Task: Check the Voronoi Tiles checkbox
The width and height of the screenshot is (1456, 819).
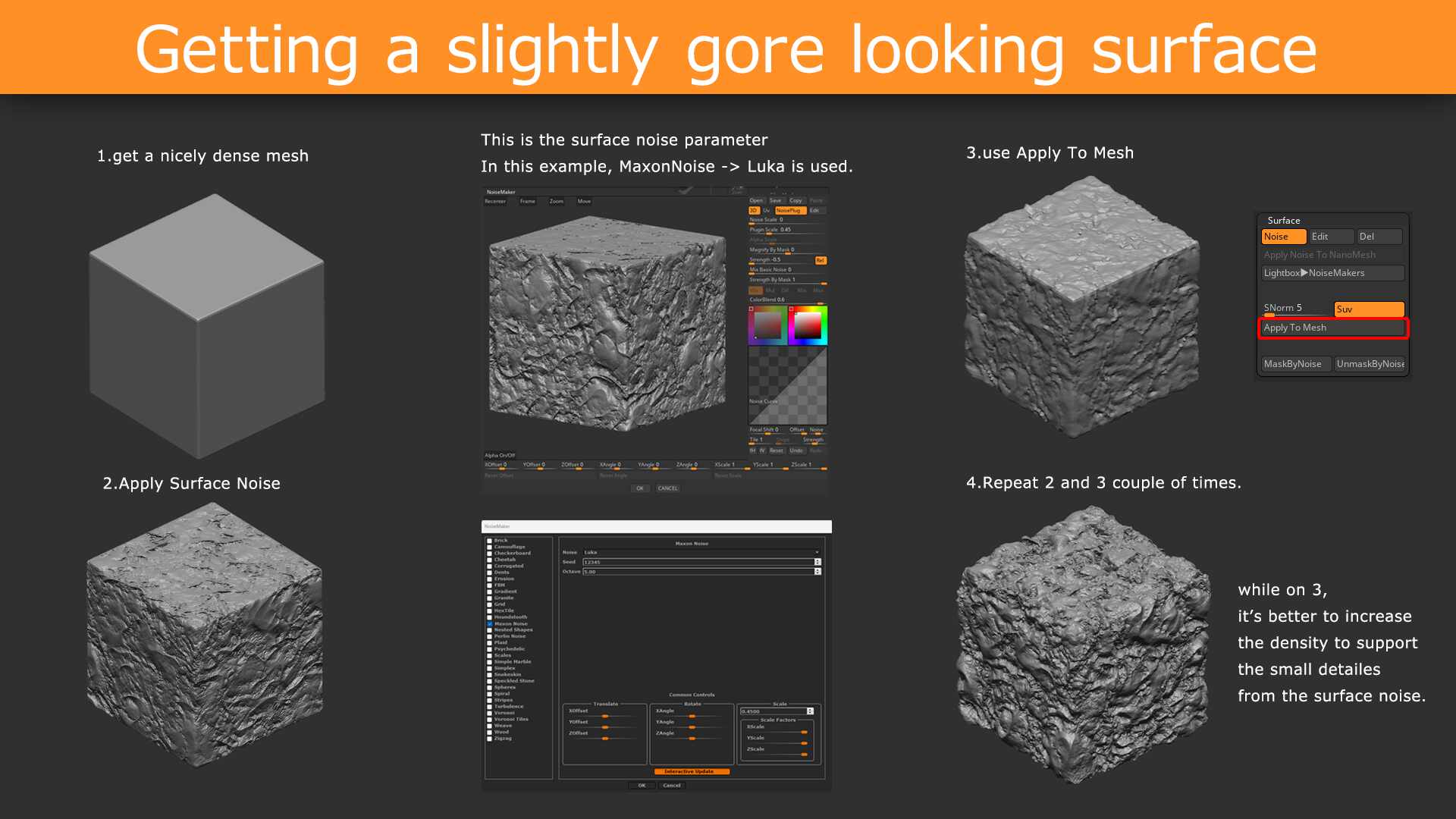Action: (490, 719)
